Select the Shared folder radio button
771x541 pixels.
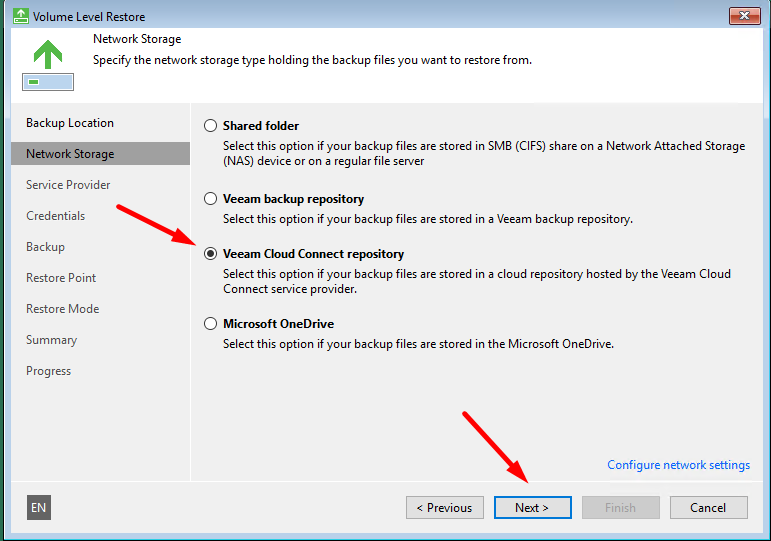coord(210,126)
